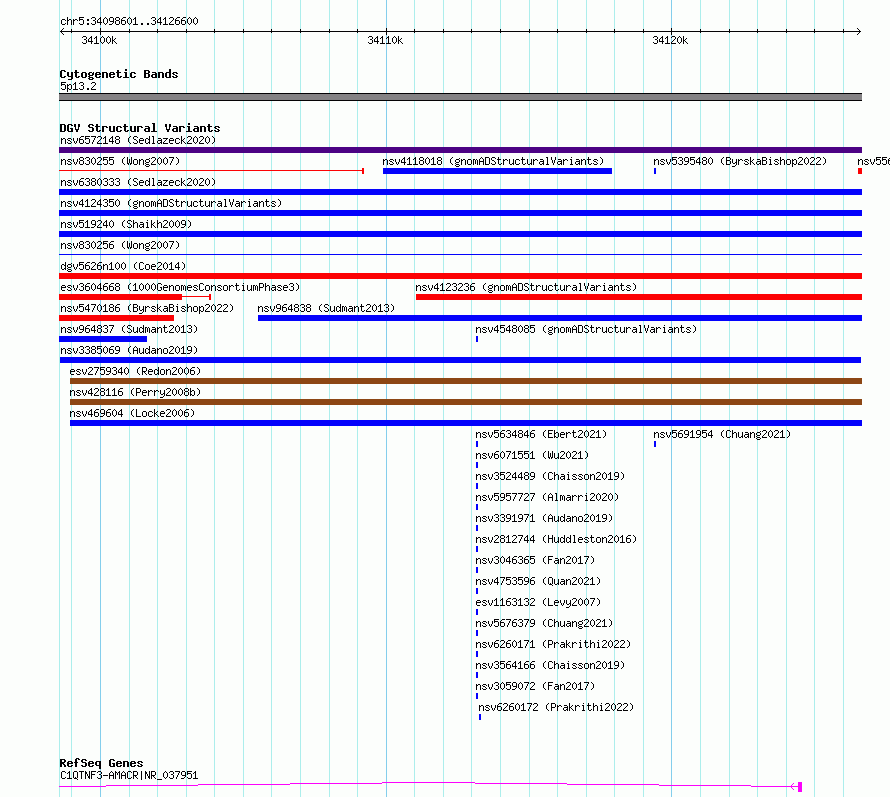Click the RefSeq Genes track heading
This screenshot has width=890, height=797.
(x=101, y=764)
